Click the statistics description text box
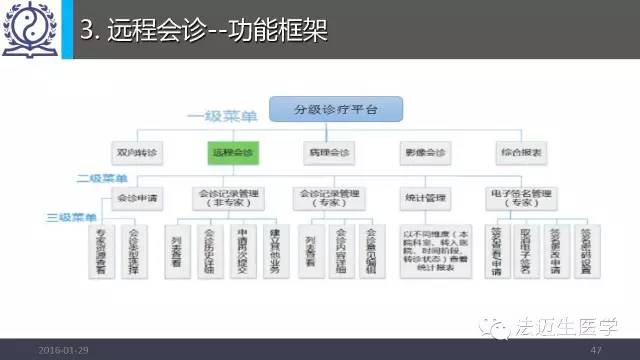The height and width of the screenshot is (360, 640). [436, 251]
